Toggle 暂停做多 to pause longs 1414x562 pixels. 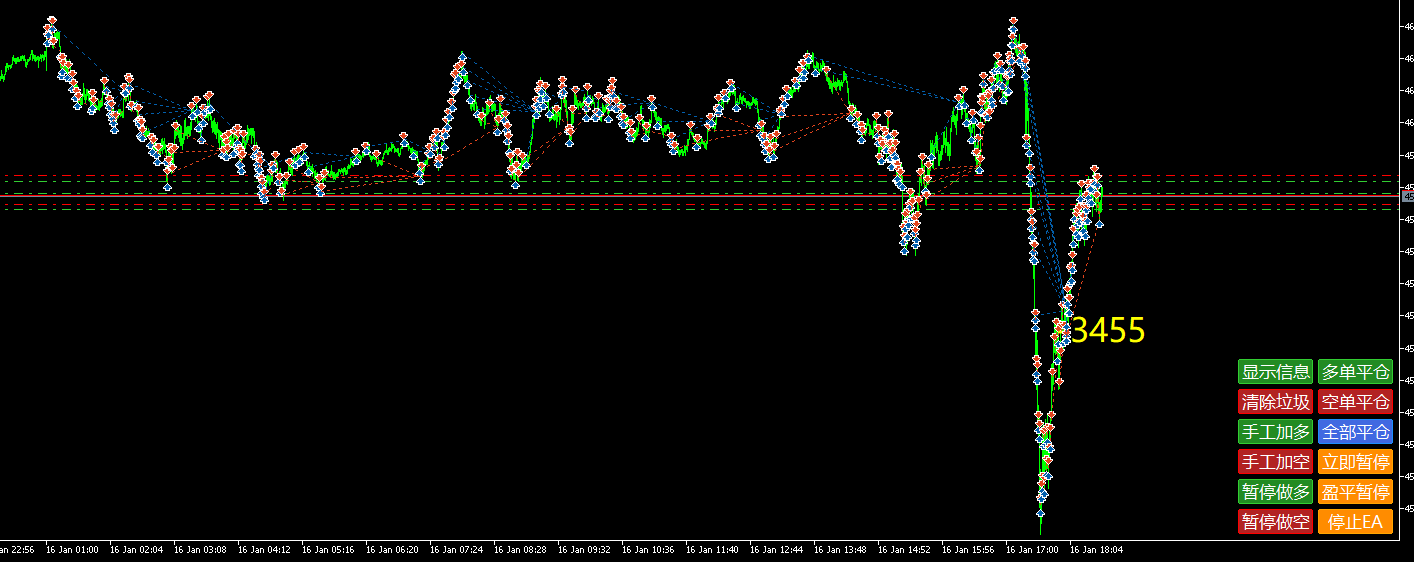tap(1275, 492)
